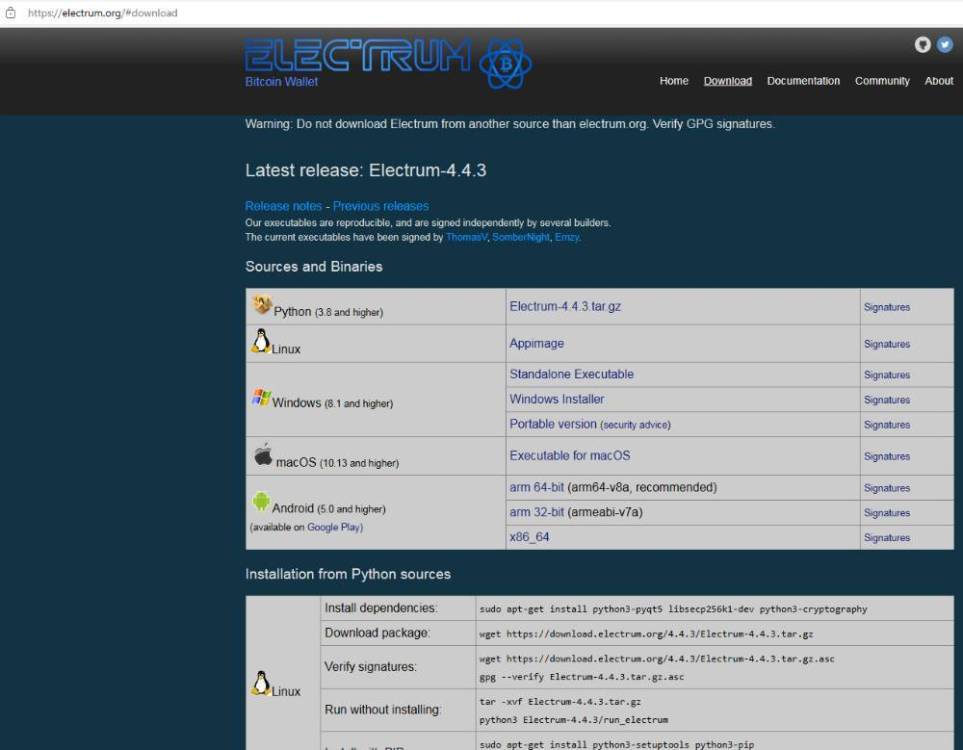Click the 'Download package:' cell
The height and width of the screenshot is (750, 963).
pos(398,633)
